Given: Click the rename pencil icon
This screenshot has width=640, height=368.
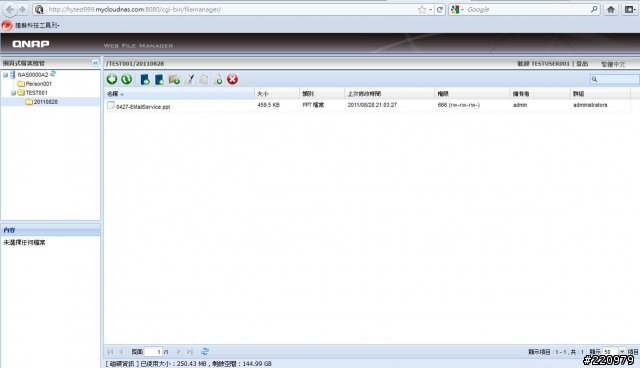Looking at the screenshot, I should coord(189,80).
